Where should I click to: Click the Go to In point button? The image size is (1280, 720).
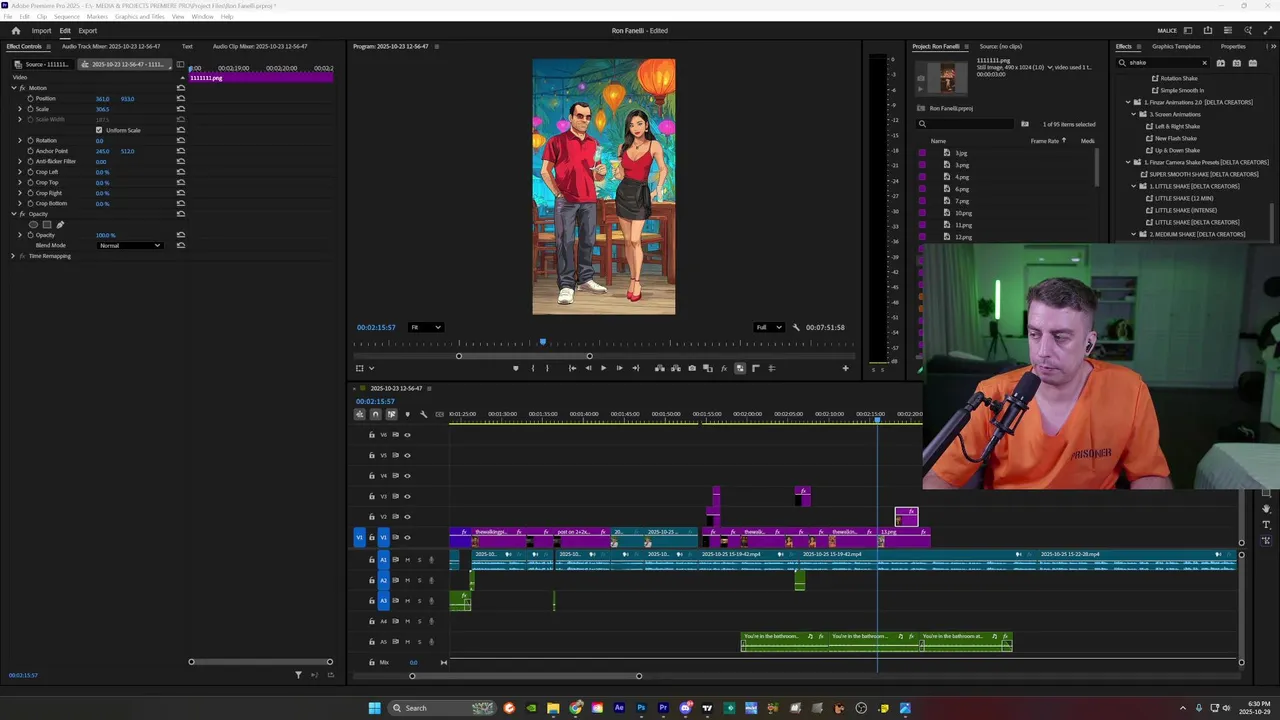coord(572,368)
